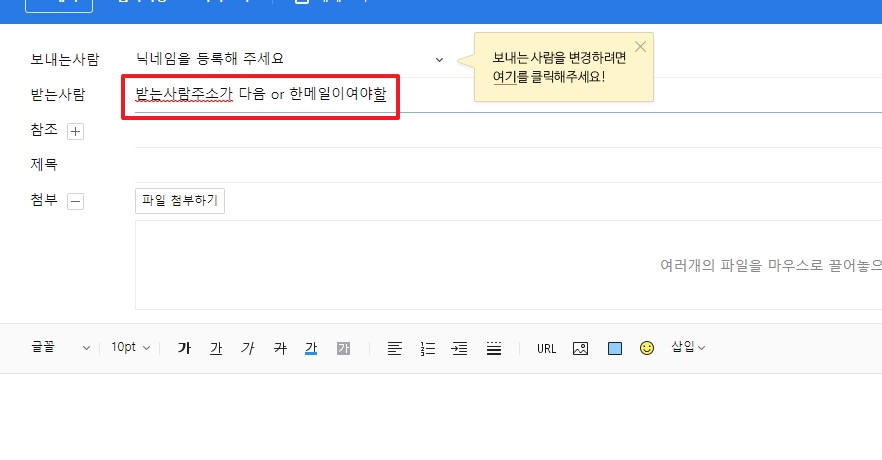
Task: Apply bold formatting with the 가 button
Action: (184, 349)
